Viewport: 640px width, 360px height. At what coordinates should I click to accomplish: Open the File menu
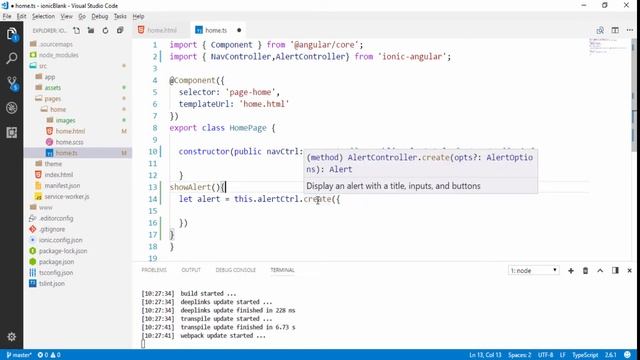7,16
